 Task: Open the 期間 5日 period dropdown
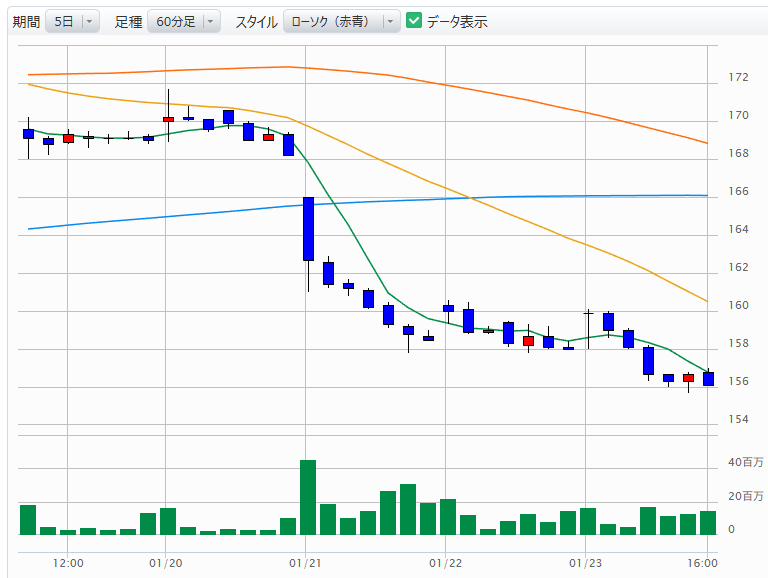tap(72, 21)
